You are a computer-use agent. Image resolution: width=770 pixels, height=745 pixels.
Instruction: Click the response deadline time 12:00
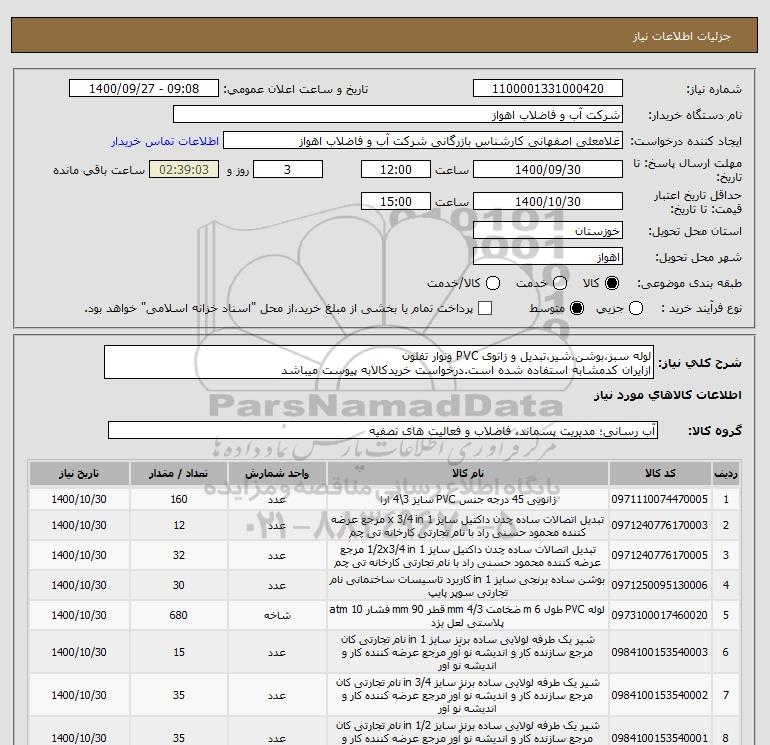point(396,169)
